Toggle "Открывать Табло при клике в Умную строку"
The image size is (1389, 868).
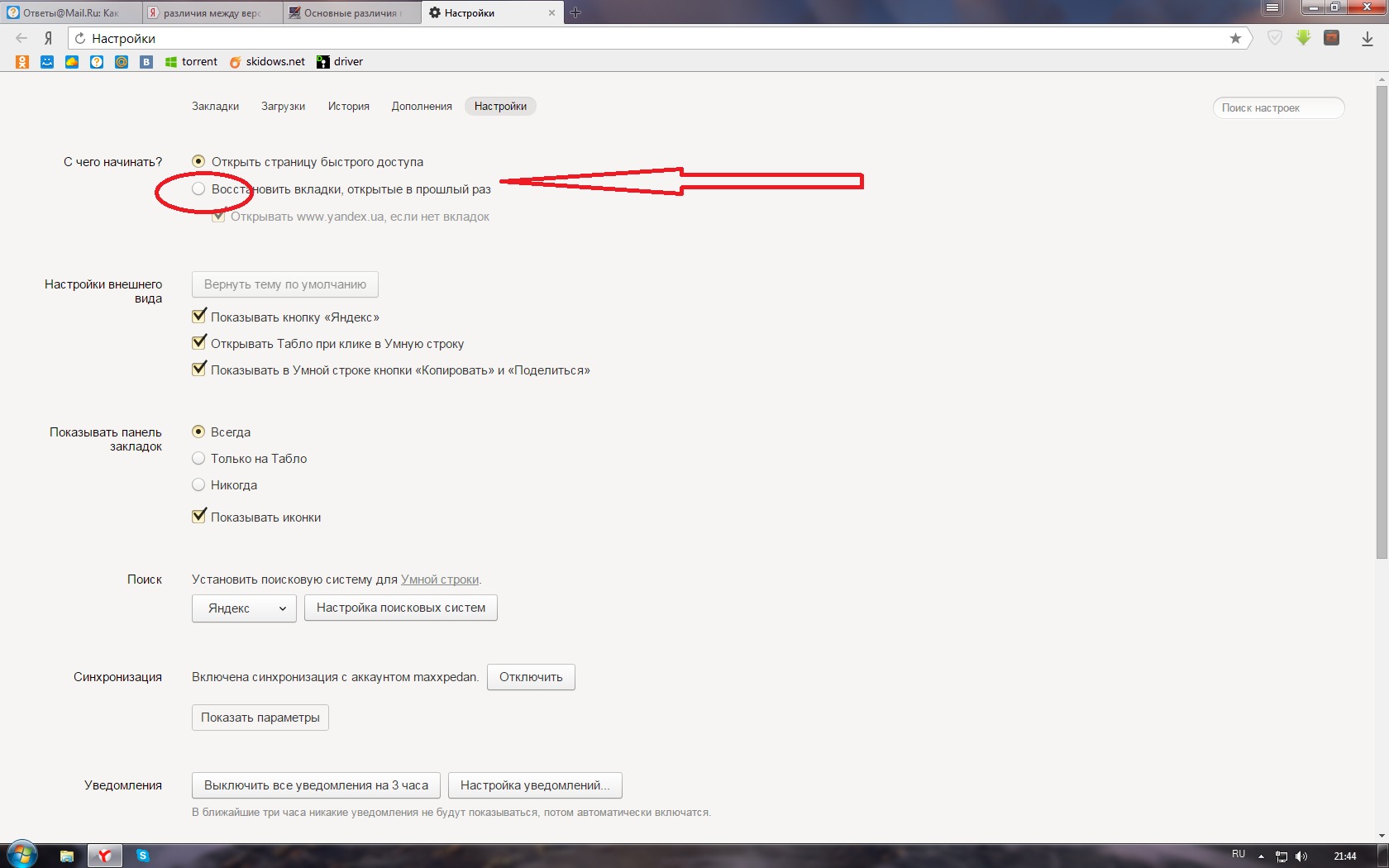point(198,342)
